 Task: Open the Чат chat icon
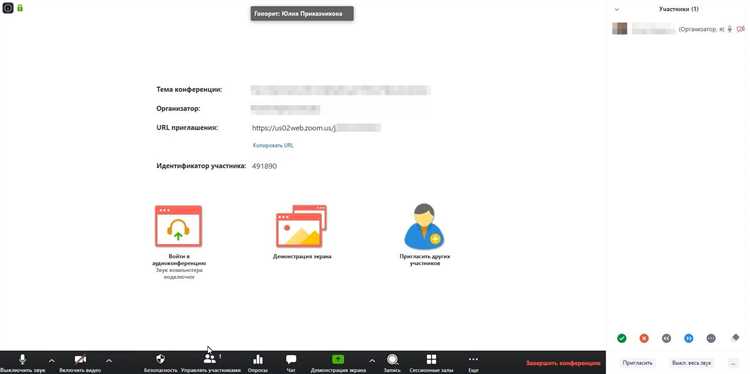[x=291, y=359]
